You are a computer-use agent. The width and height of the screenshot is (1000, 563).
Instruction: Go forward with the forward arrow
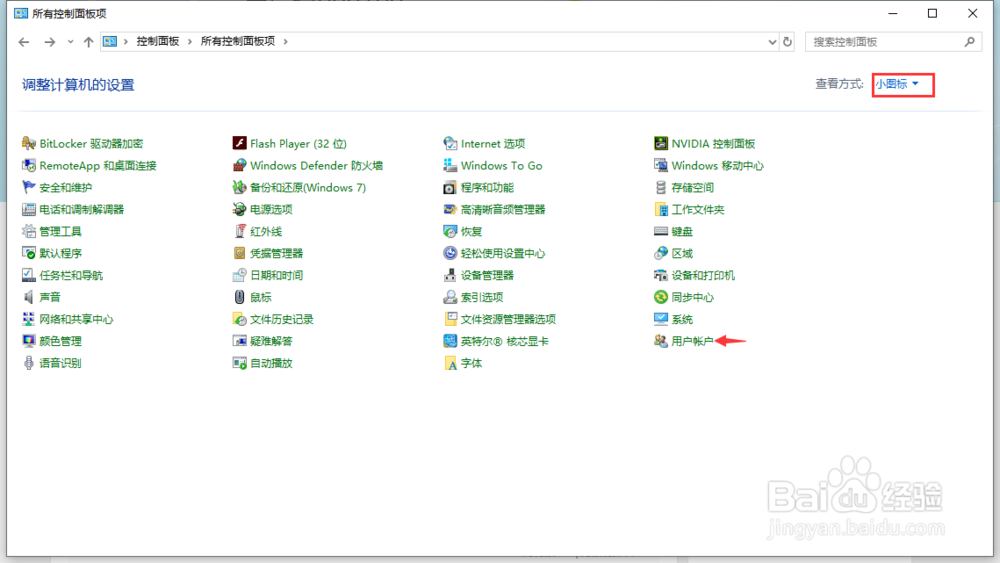pos(50,41)
